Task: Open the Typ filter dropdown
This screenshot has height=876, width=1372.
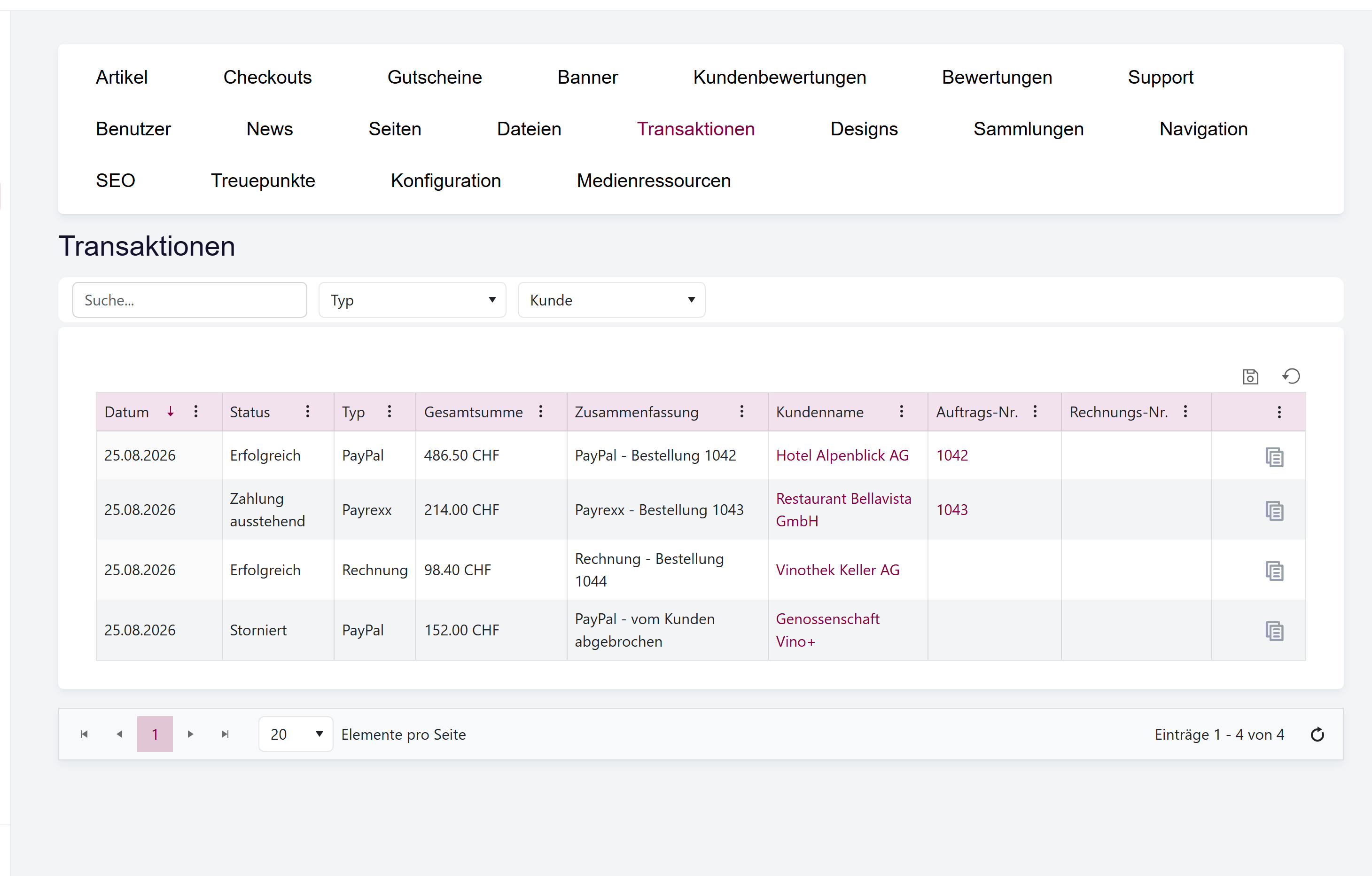Action: point(413,300)
